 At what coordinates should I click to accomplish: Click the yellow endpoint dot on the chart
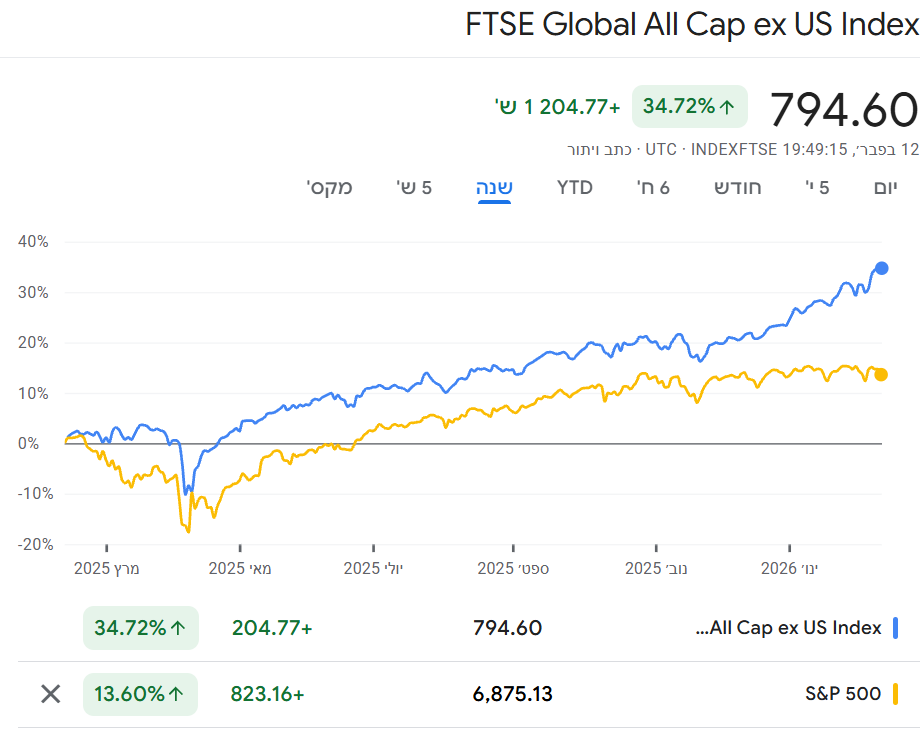(x=881, y=375)
